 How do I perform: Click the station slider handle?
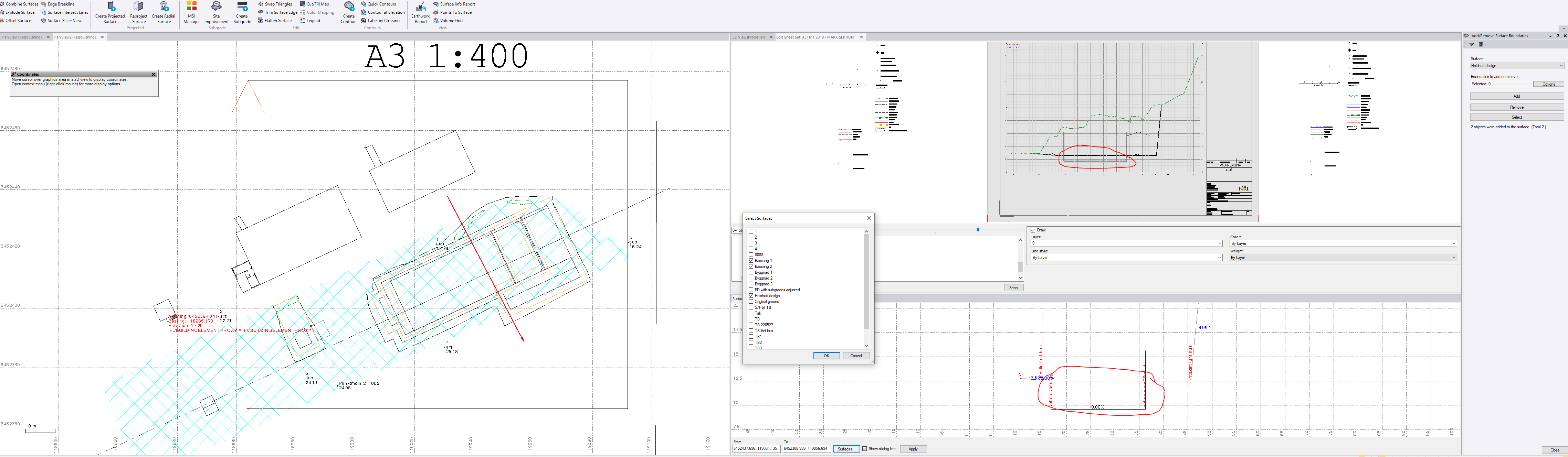978,230
